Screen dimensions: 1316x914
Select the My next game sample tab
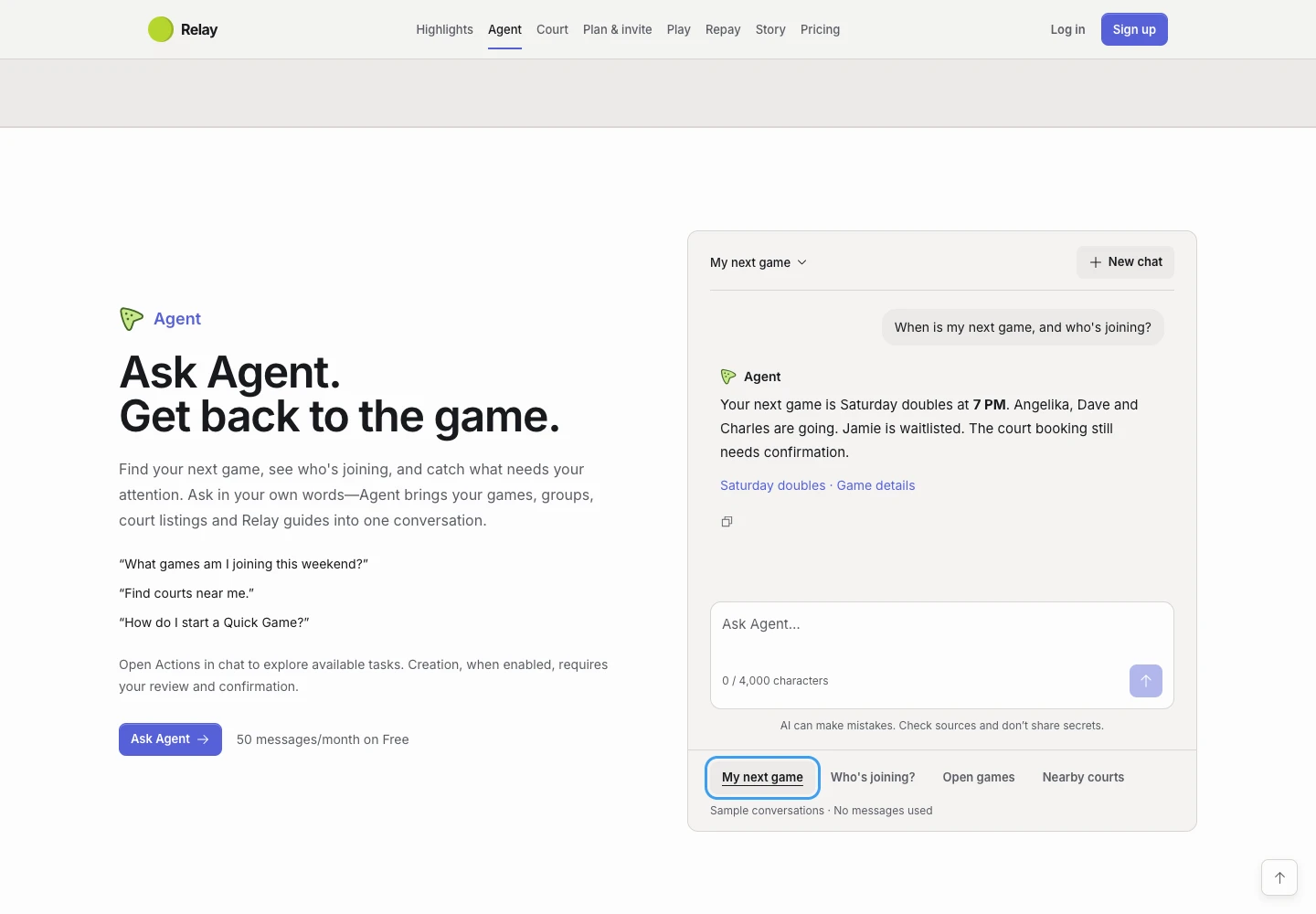coord(762,777)
